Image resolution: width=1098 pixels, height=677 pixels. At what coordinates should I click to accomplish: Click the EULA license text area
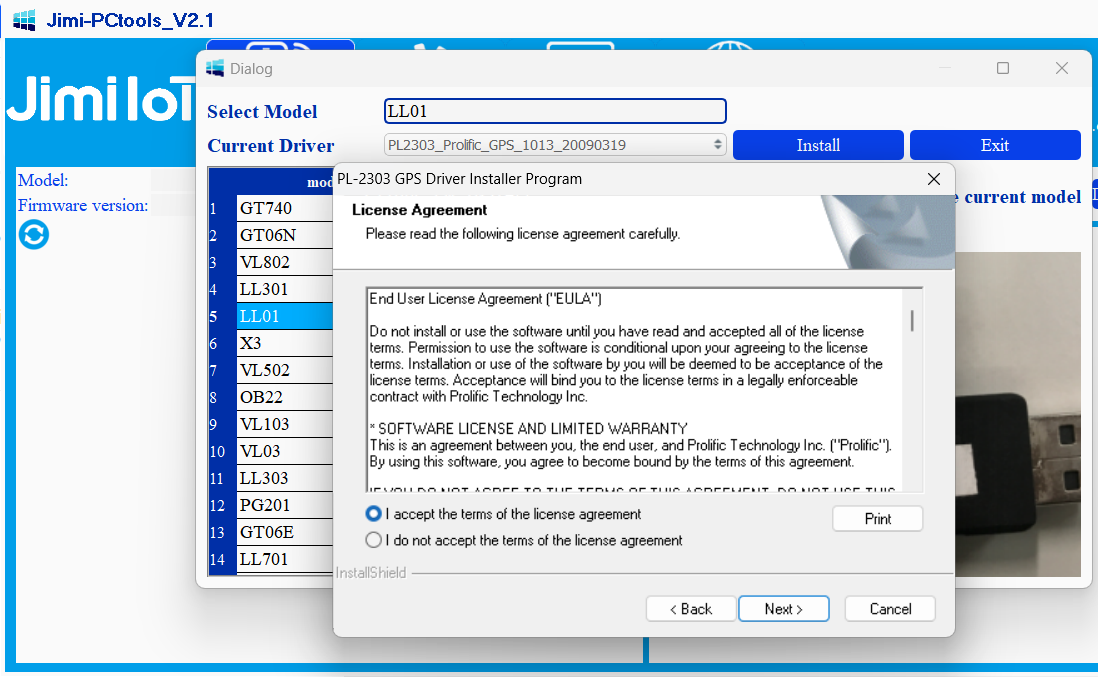click(636, 389)
